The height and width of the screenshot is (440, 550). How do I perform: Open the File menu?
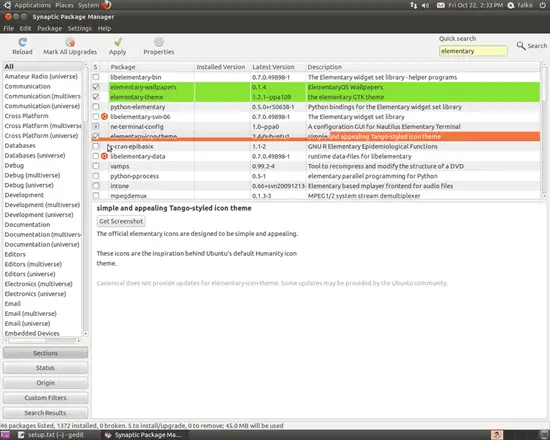click(8, 28)
